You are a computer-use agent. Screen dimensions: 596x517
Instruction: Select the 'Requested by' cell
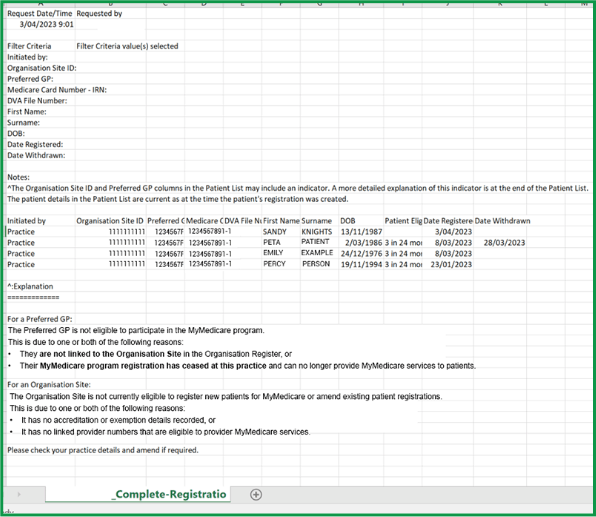99,14
